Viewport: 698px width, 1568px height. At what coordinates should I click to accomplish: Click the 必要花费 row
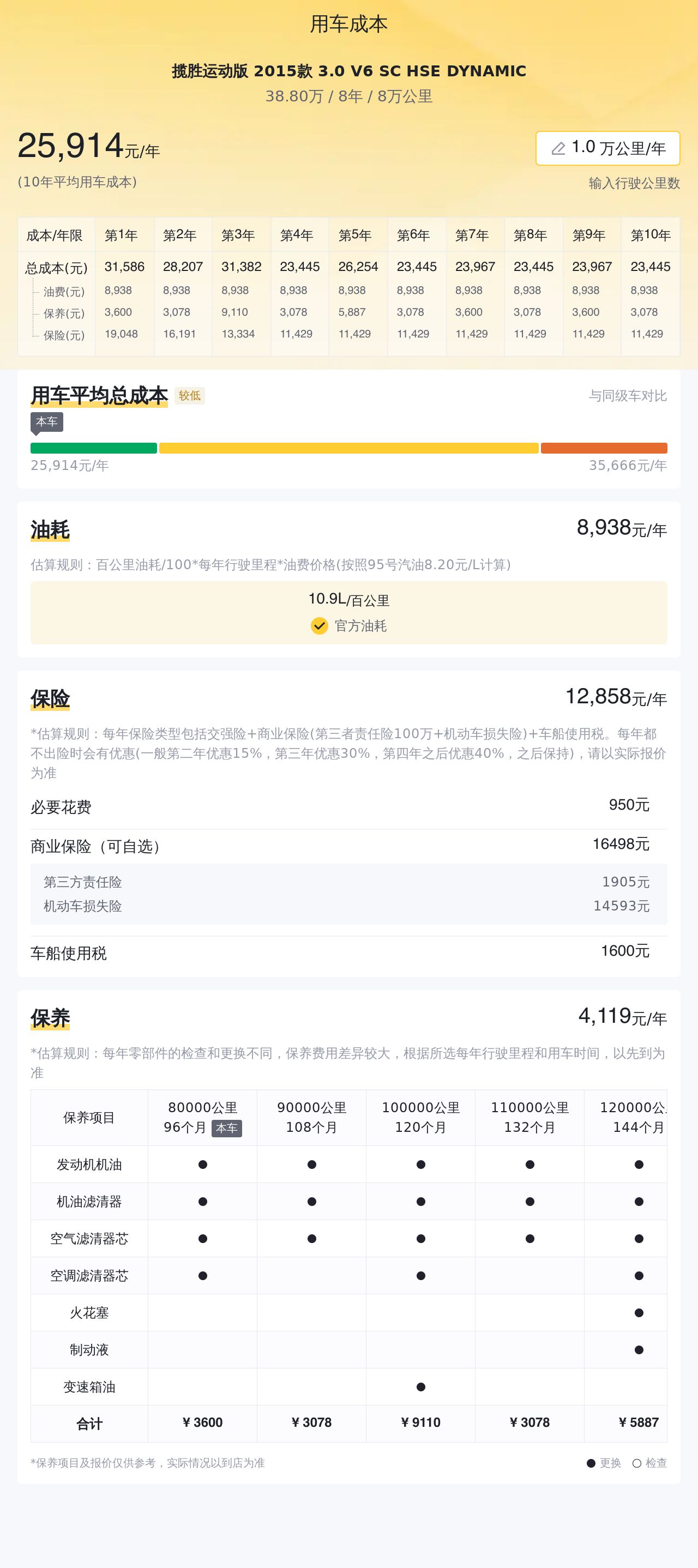349,807
